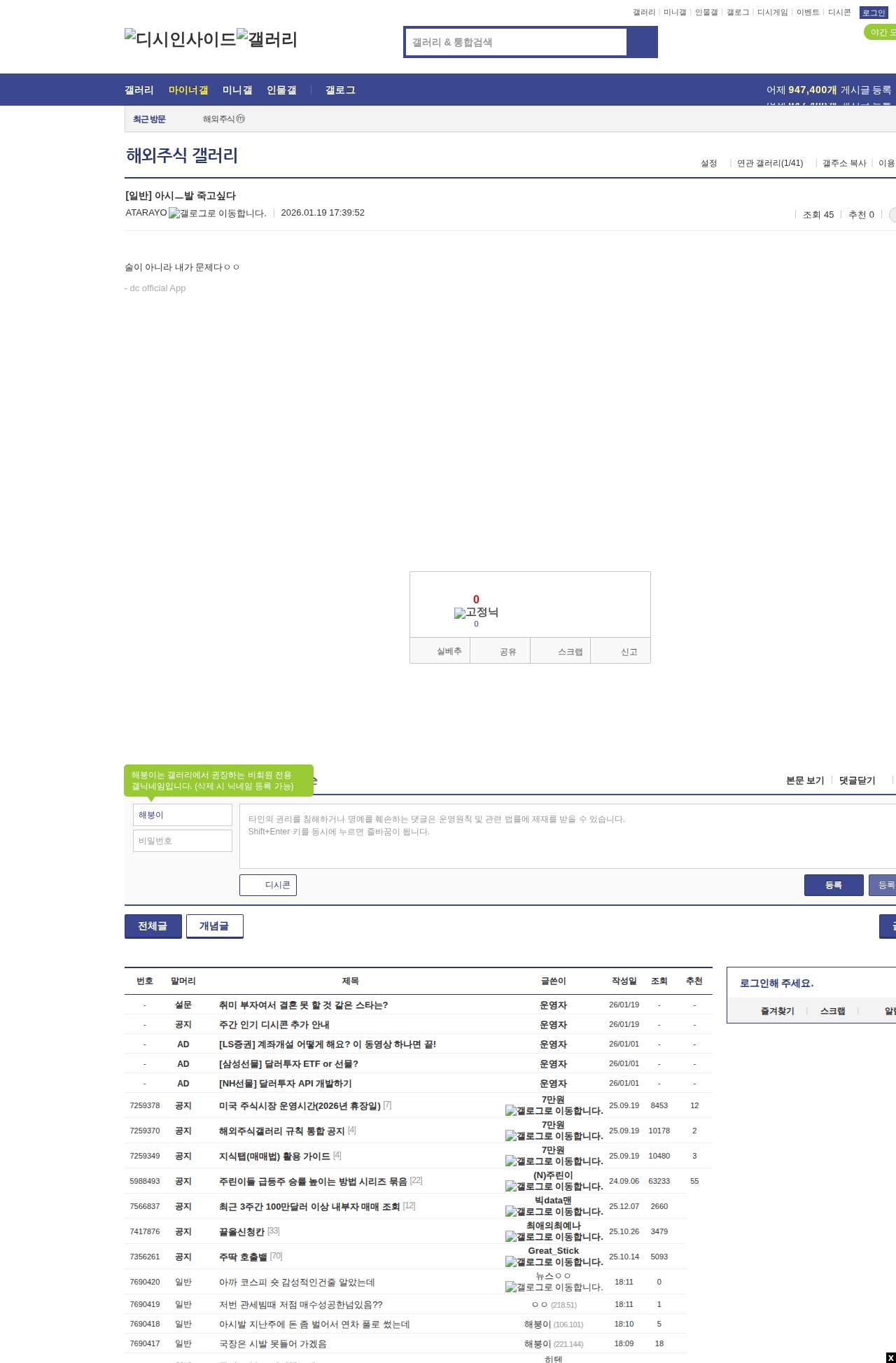
Task: Open gallog icon under 빅data맨
Action: [x=554, y=1211]
